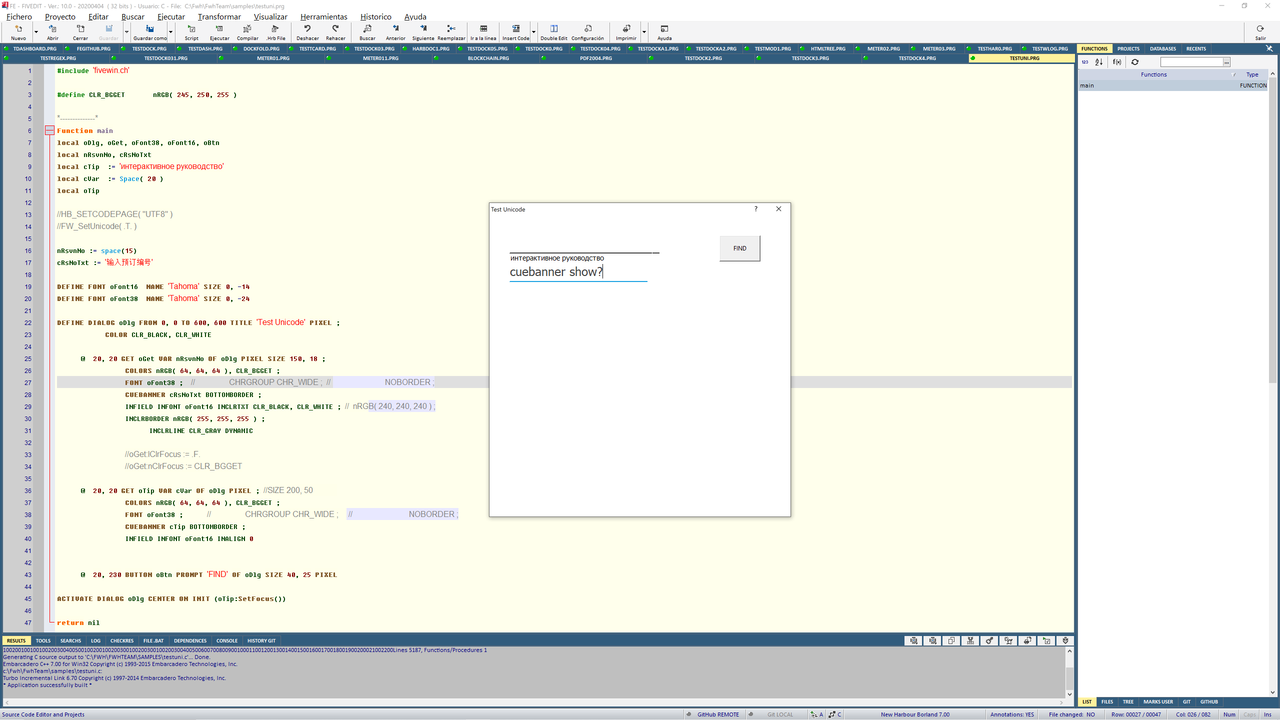Open Configuración from the toolbar
This screenshot has height=720, width=1280.
(x=587, y=31)
